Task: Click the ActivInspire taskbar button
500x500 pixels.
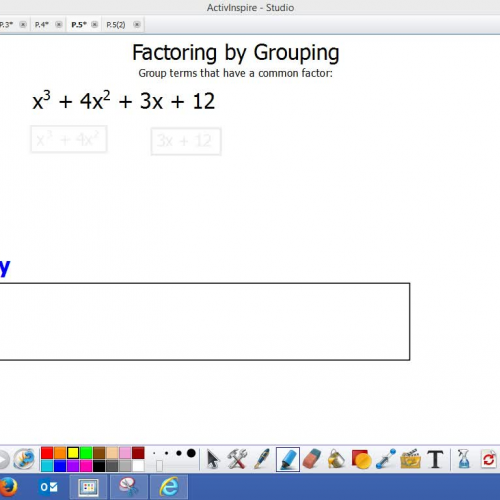Action: 88,487
